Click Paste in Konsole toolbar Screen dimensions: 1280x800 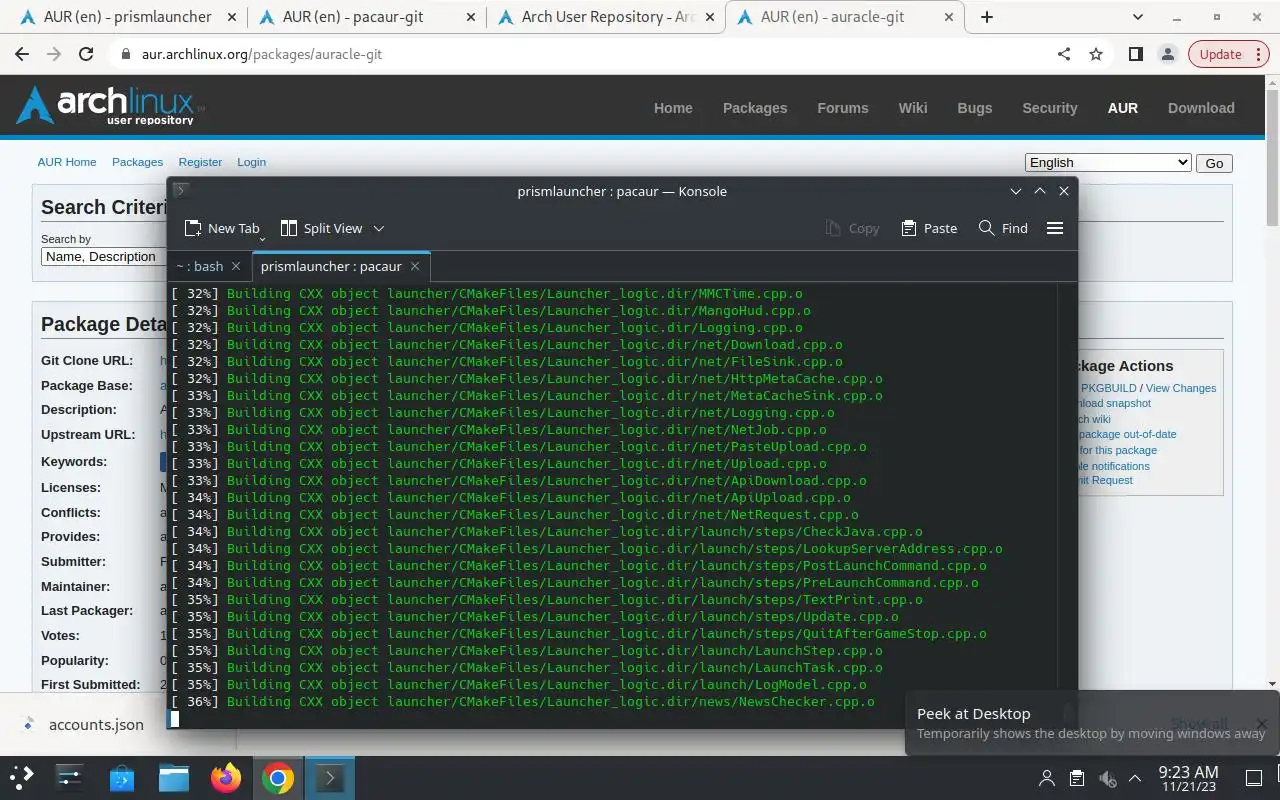tap(929, 228)
